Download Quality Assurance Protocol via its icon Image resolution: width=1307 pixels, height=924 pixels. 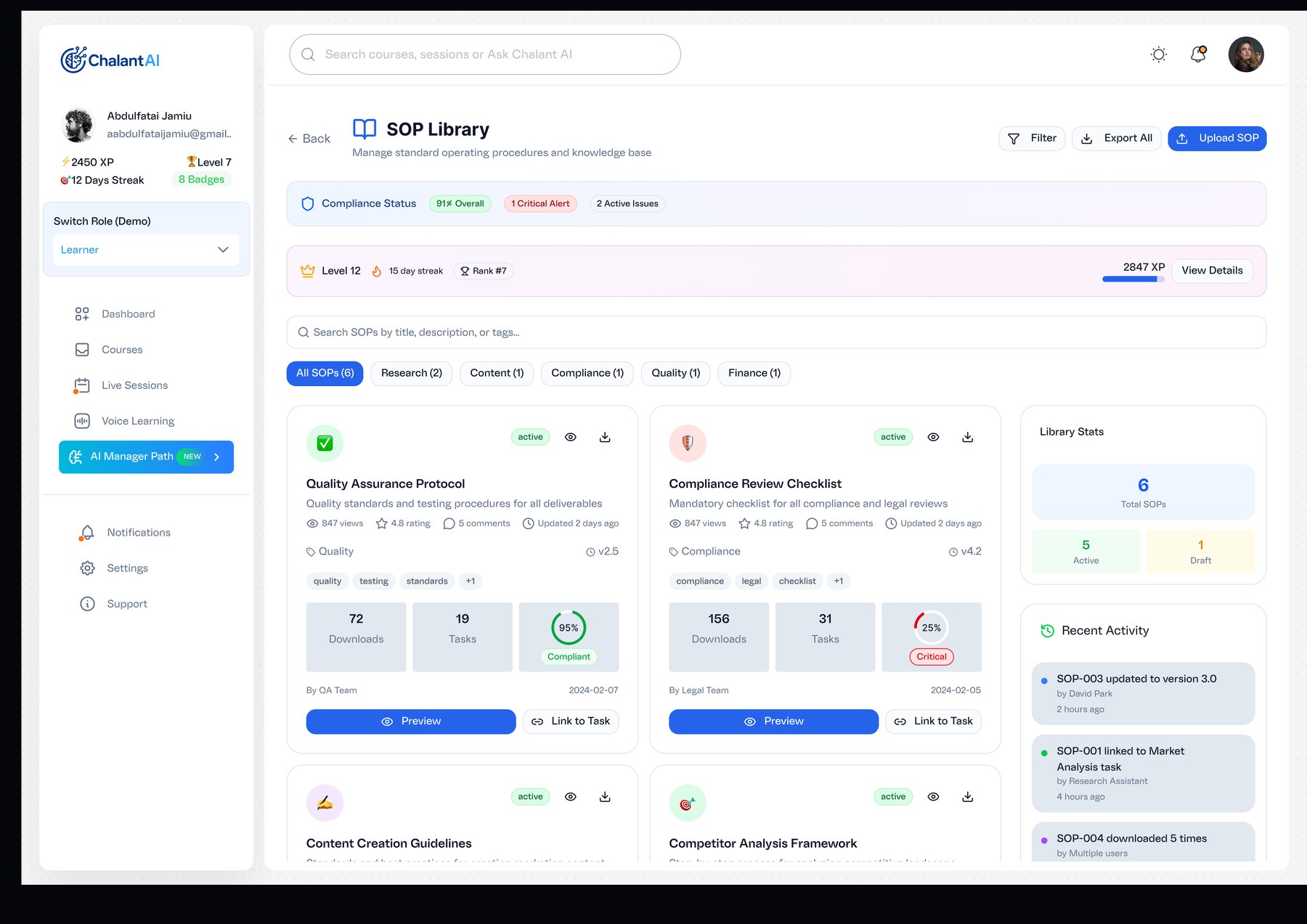point(605,437)
